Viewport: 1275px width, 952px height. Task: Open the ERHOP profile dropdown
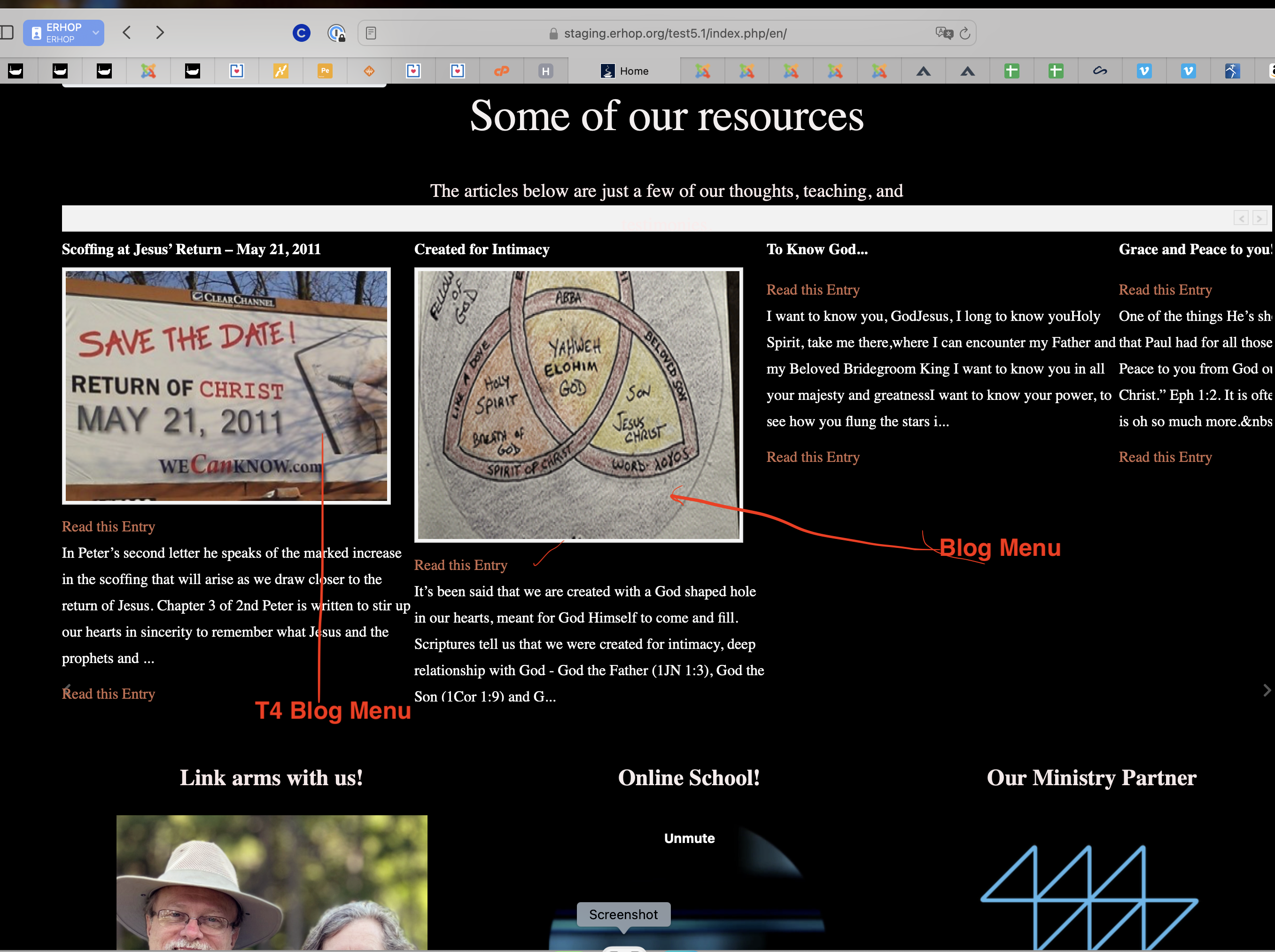pos(63,33)
